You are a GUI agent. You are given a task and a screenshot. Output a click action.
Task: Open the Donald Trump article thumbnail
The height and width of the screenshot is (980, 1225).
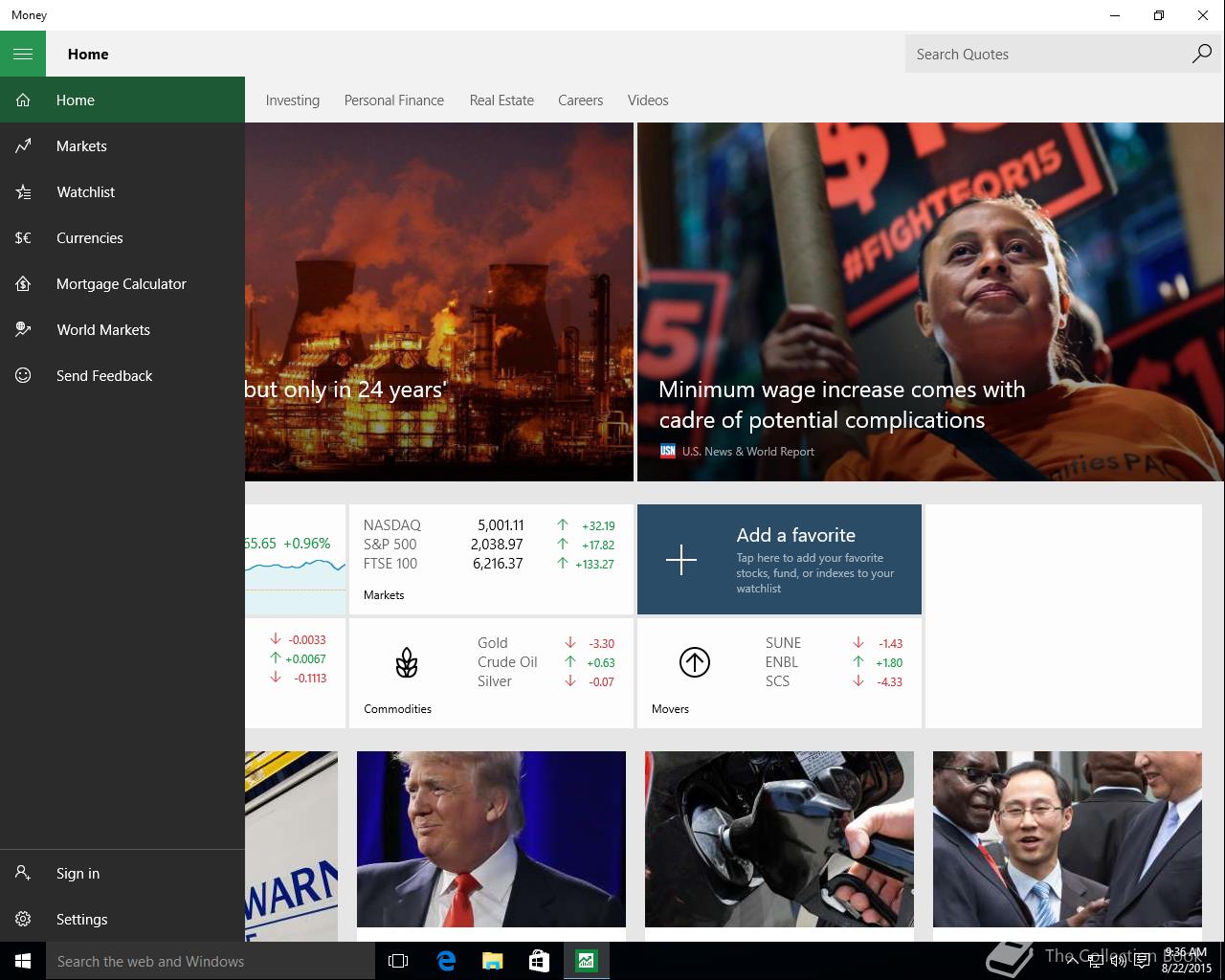pos(491,839)
